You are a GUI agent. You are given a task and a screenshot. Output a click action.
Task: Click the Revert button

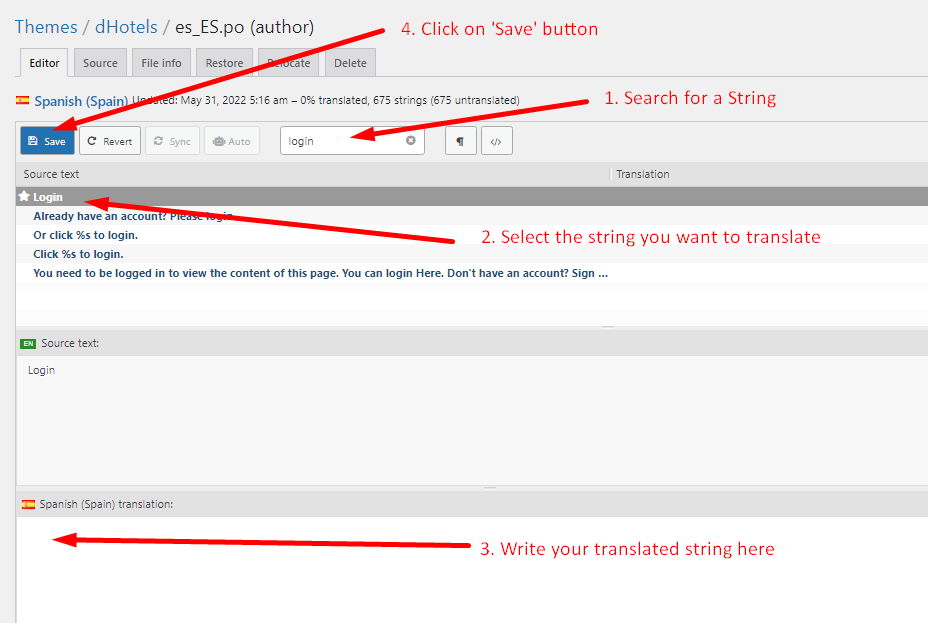pos(110,141)
